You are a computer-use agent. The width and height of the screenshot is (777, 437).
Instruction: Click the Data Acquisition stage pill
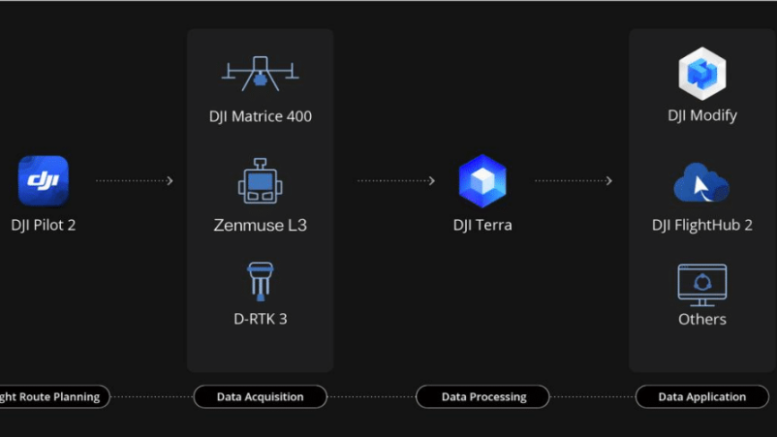pos(260,397)
